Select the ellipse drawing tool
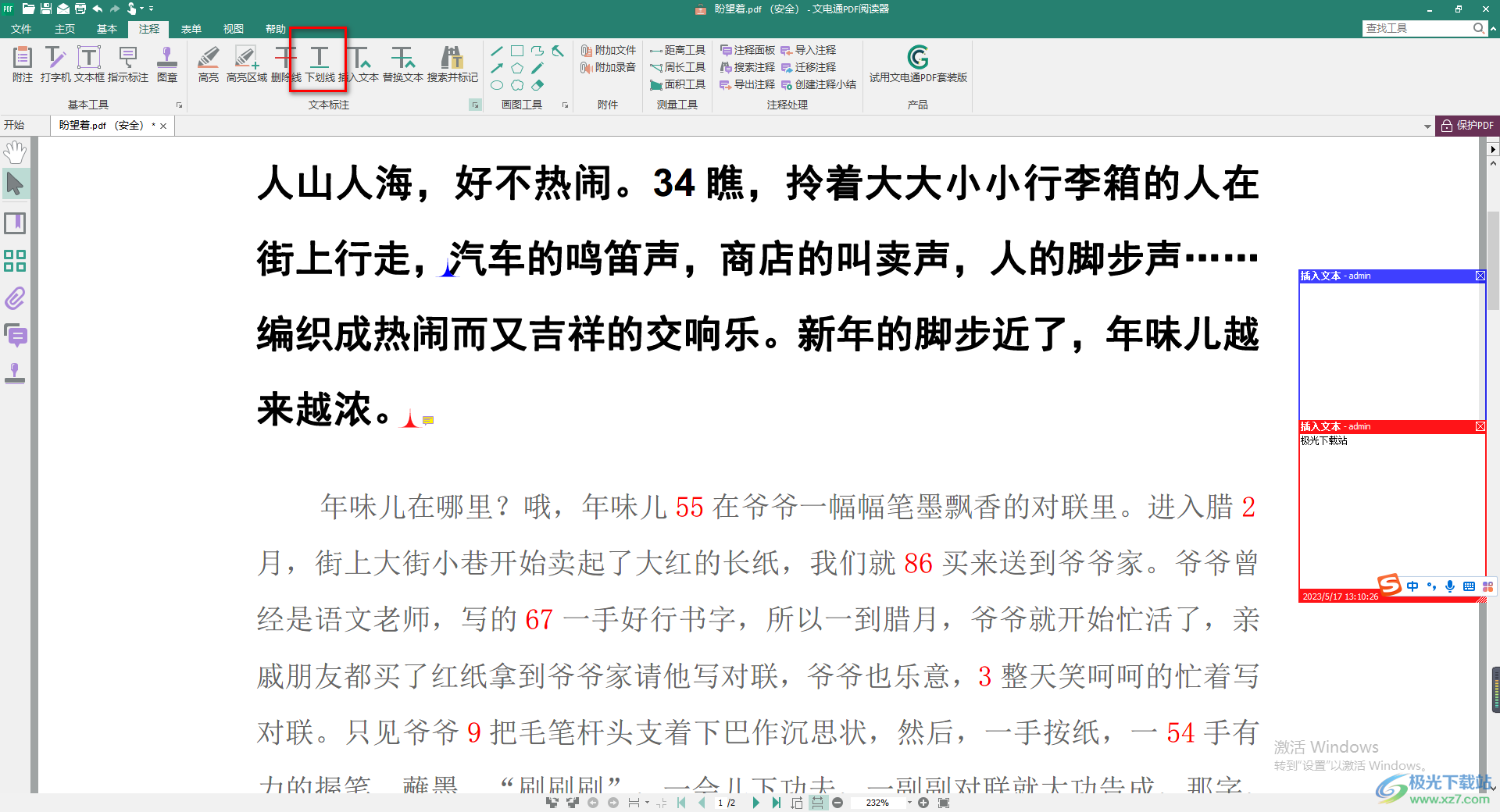The height and width of the screenshot is (812, 1500). (x=497, y=85)
